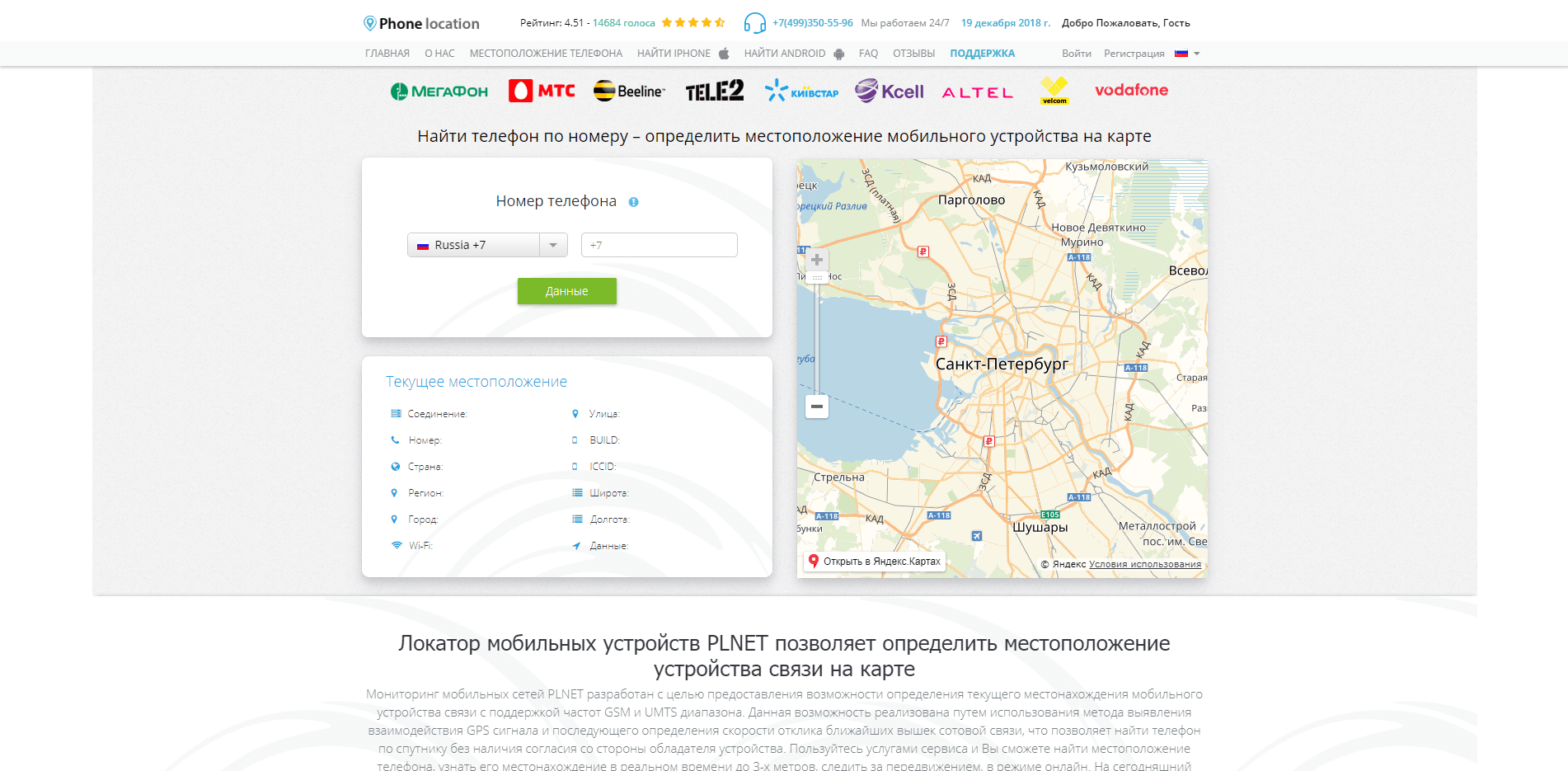The height and width of the screenshot is (771, 1568).
Task: Click the Номер phone handset icon
Action: 396,440
